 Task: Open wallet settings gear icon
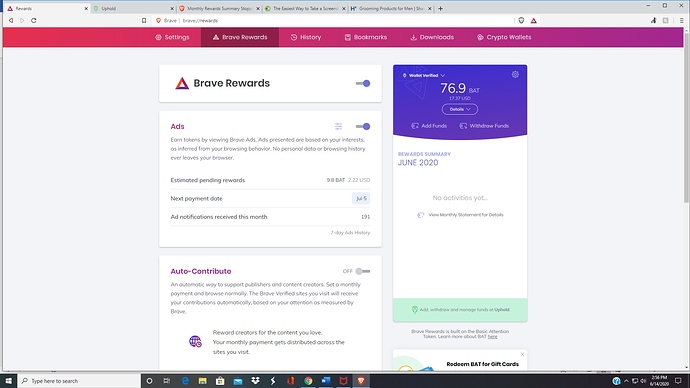point(515,74)
